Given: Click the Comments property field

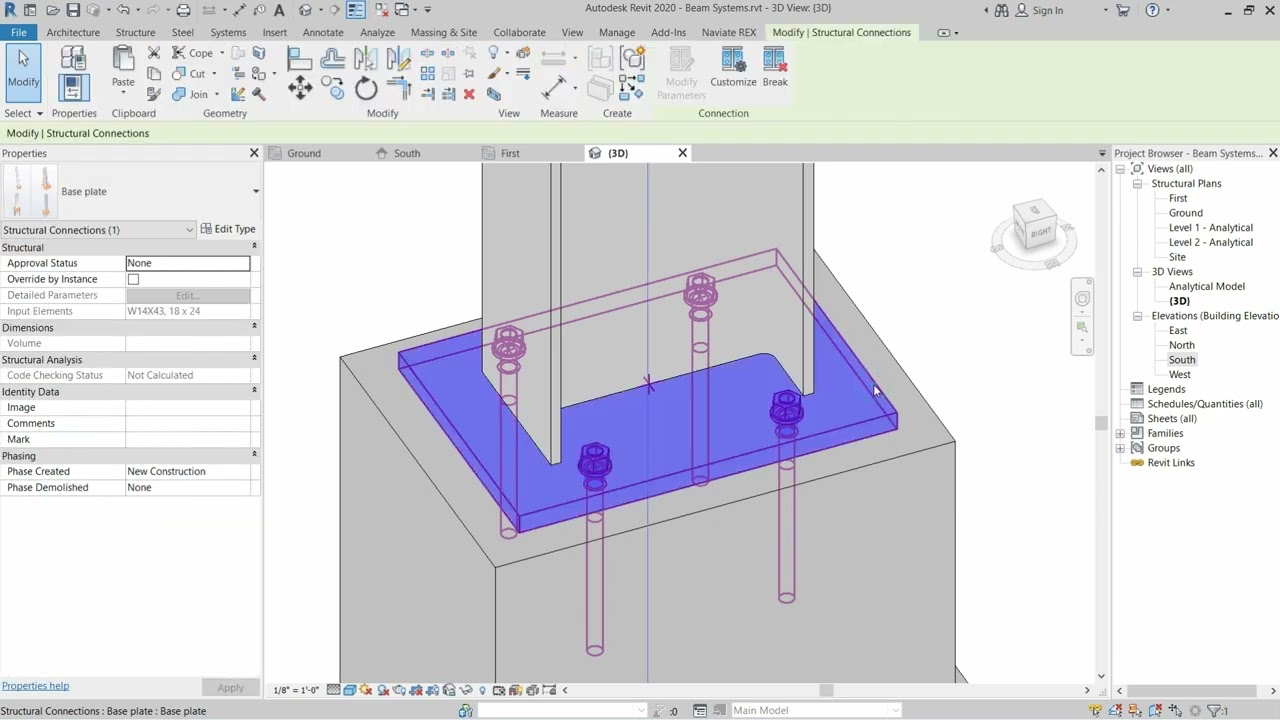Looking at the screenshot, I should click(x=188, y=423).
